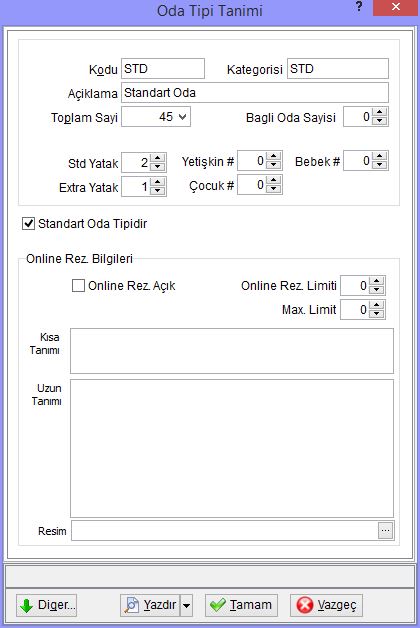This screenshot has width=420, height=628.
Task: Decrease Extra Yatak with the down arrow
Action: pyautogui.click(x=158, y=191)
